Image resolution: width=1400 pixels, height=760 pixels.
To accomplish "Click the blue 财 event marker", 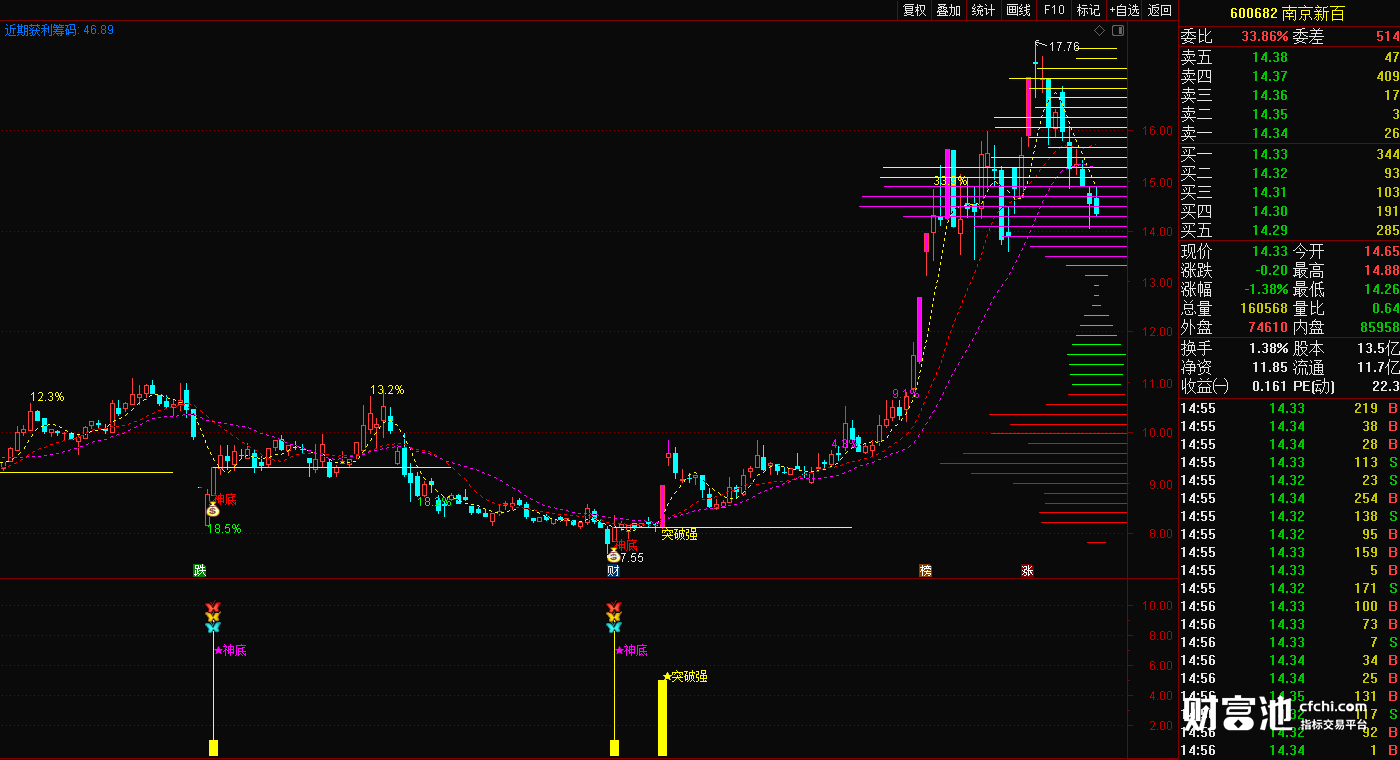I will [613, 571].
